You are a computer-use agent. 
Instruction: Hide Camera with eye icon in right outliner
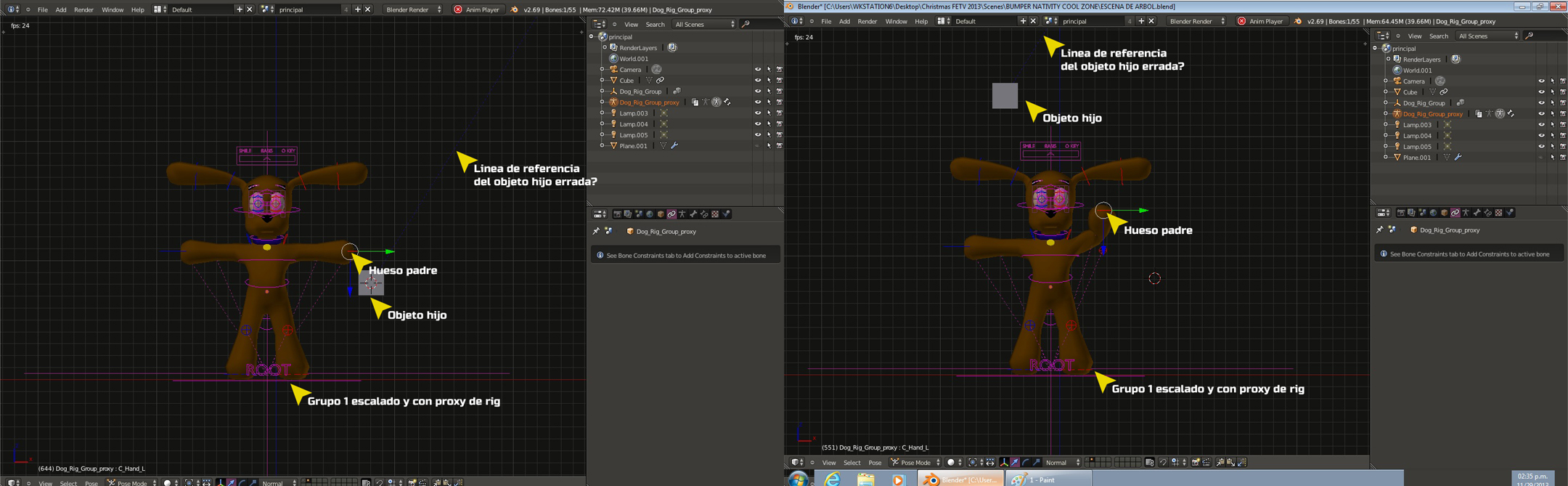1541,81
